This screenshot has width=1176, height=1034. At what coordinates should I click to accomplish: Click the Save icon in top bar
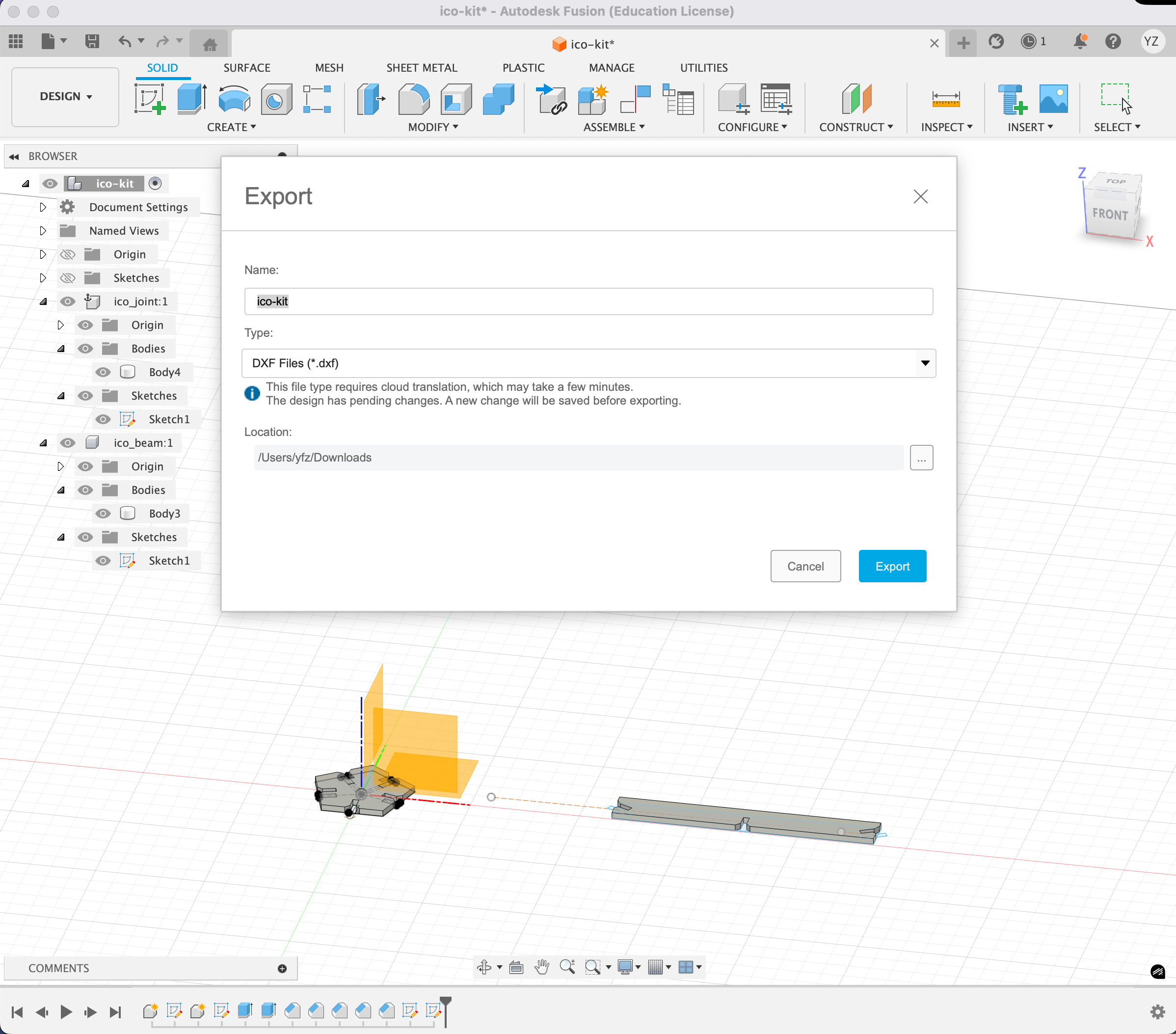click(92, 41)
